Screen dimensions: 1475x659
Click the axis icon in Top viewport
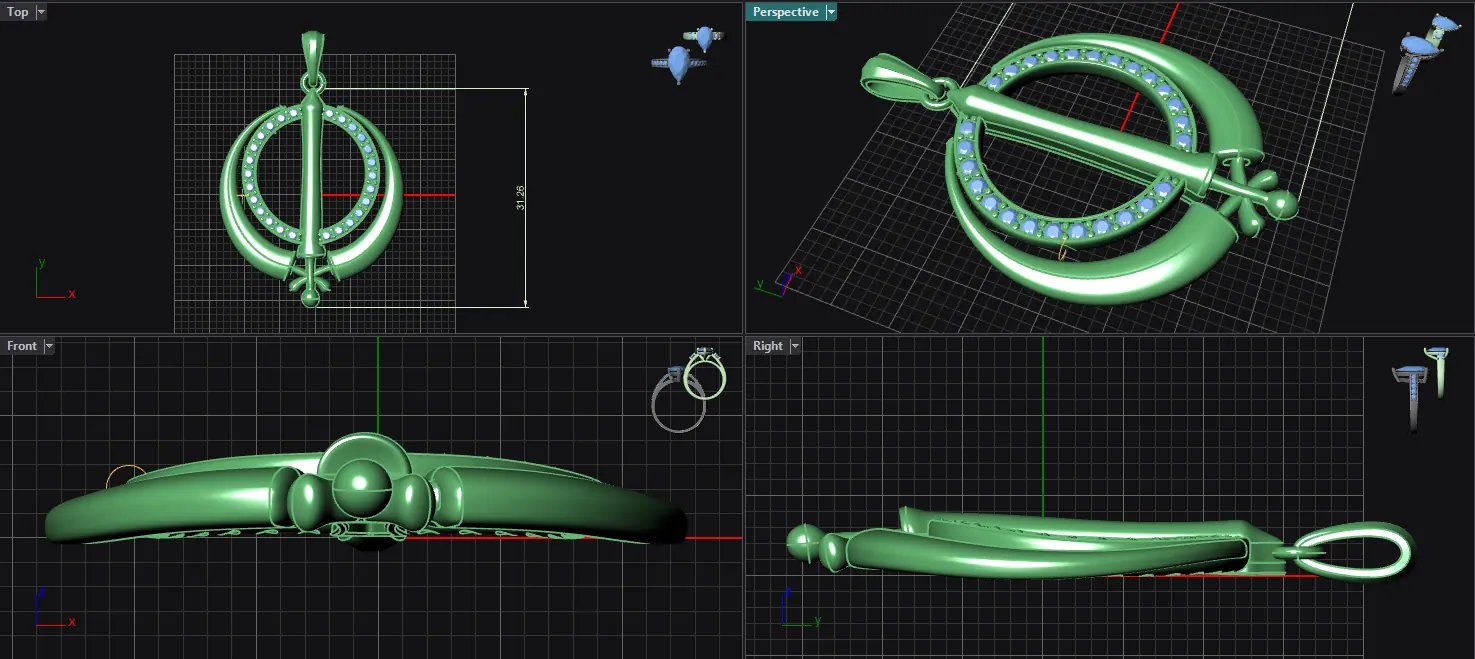click(55, 280)
